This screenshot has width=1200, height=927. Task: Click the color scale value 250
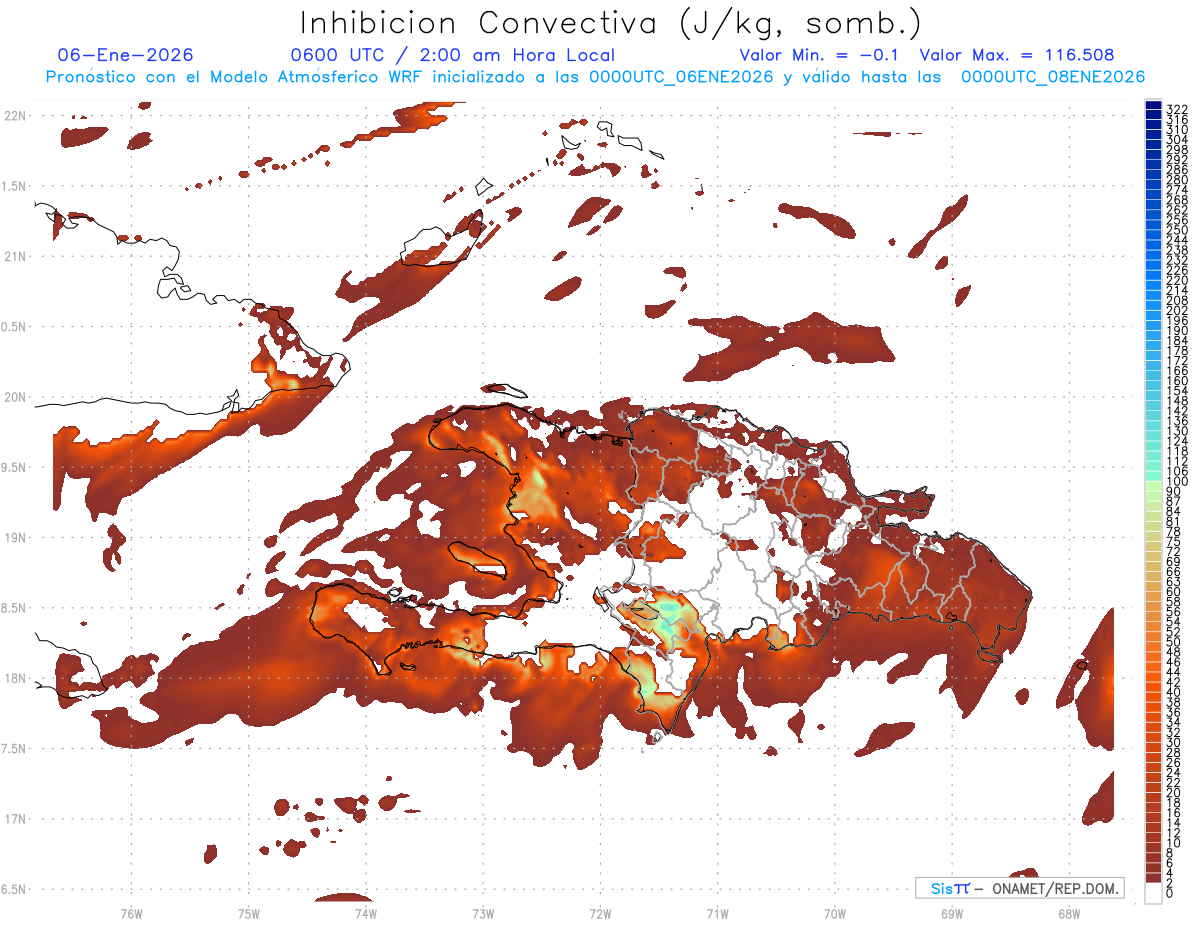(x=1177, y=230)
